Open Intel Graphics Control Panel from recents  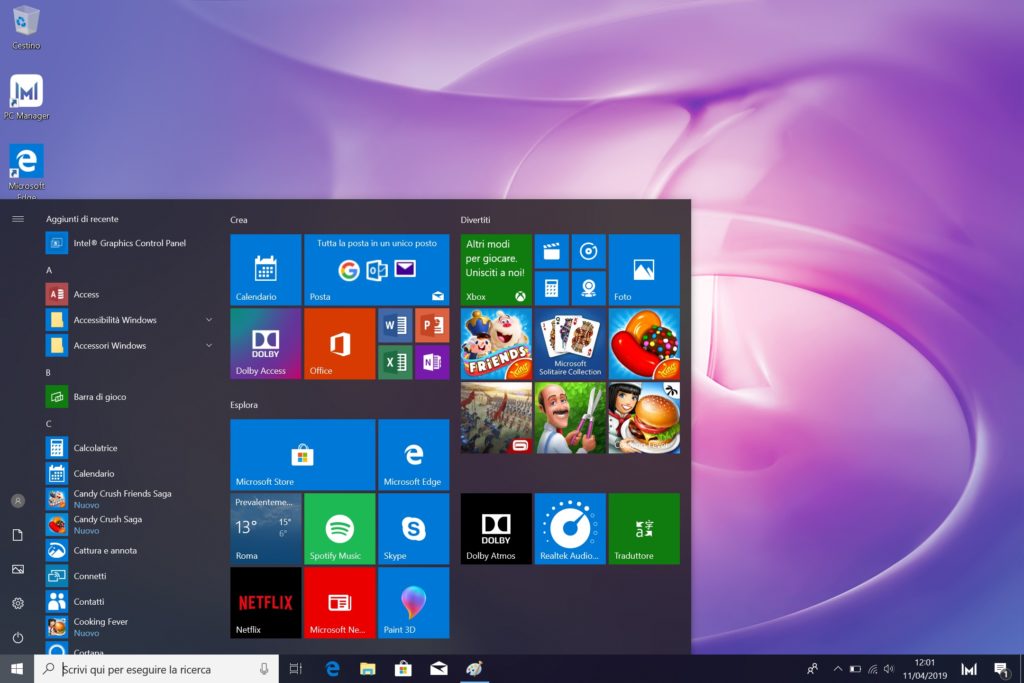(130, 243)
